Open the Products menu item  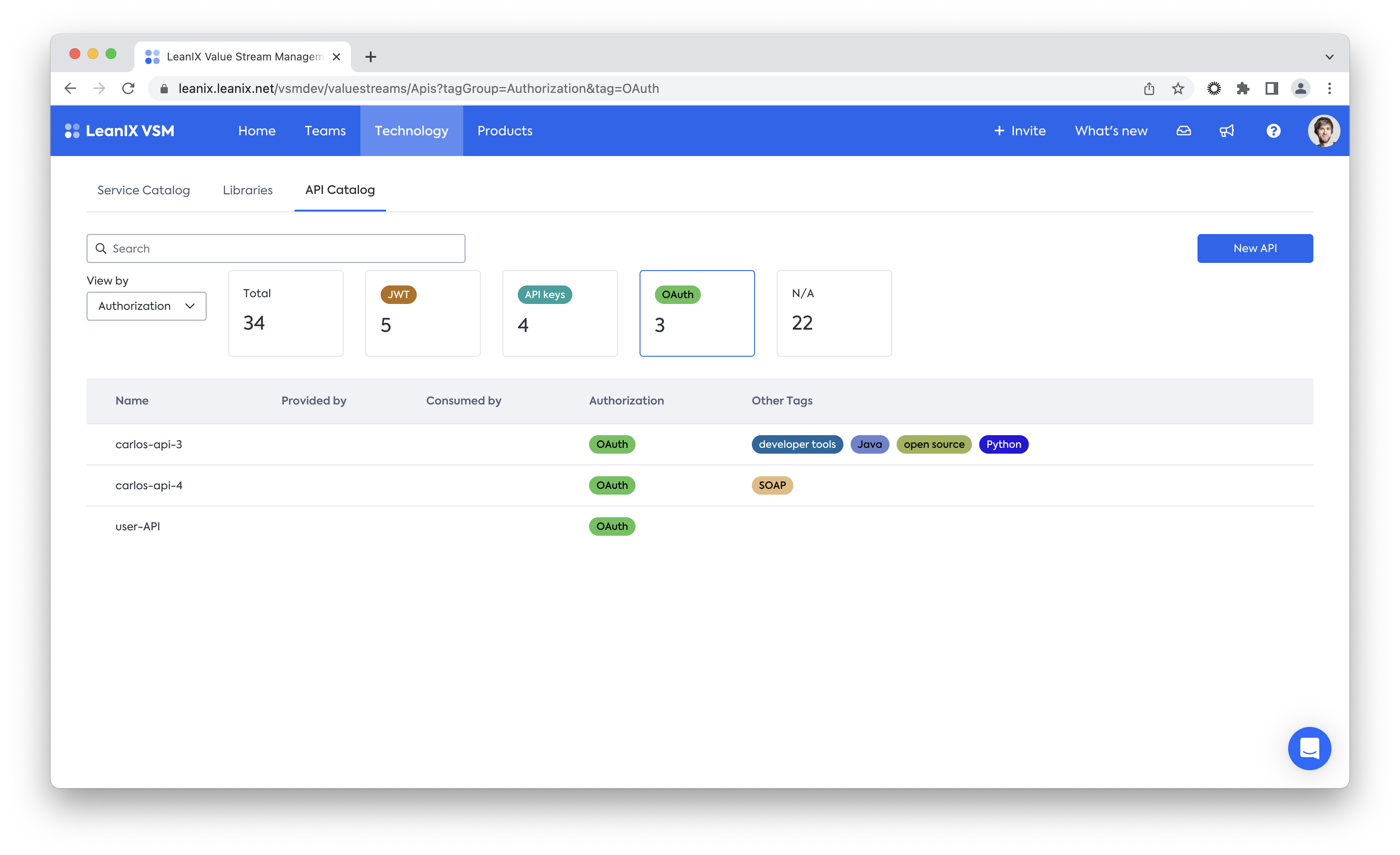tap(505, 131)
